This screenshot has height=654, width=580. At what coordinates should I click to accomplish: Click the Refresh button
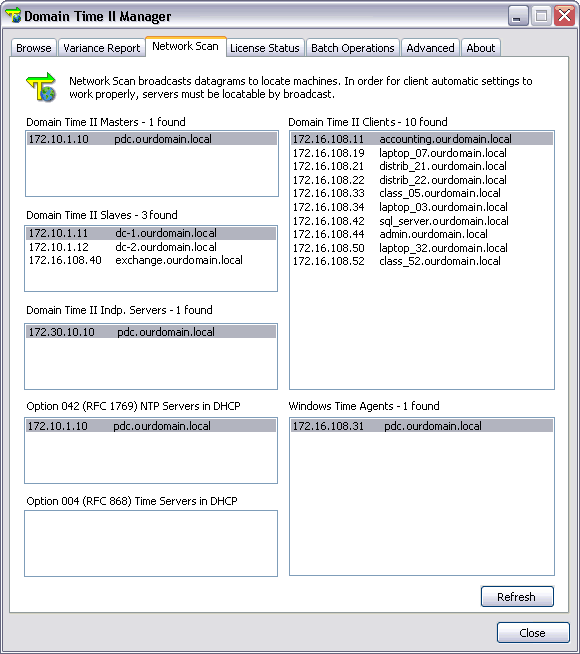click(x=517, y=597)
